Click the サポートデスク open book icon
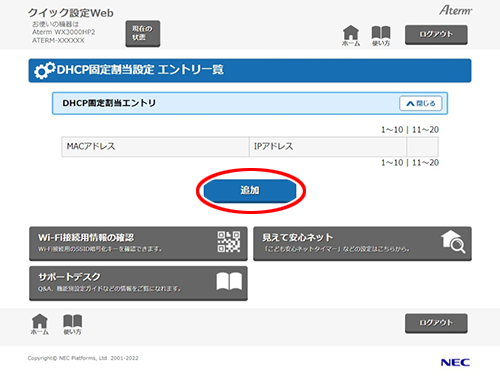This screenshot has width=500, height=383. coord(229,281)
